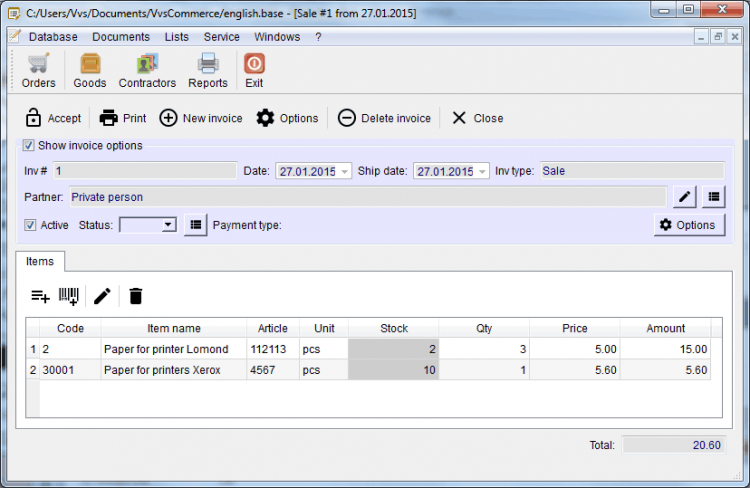Viewport: 750px width, 488px height.
Task: Click code cell 30001
Action: coord(70,370)
